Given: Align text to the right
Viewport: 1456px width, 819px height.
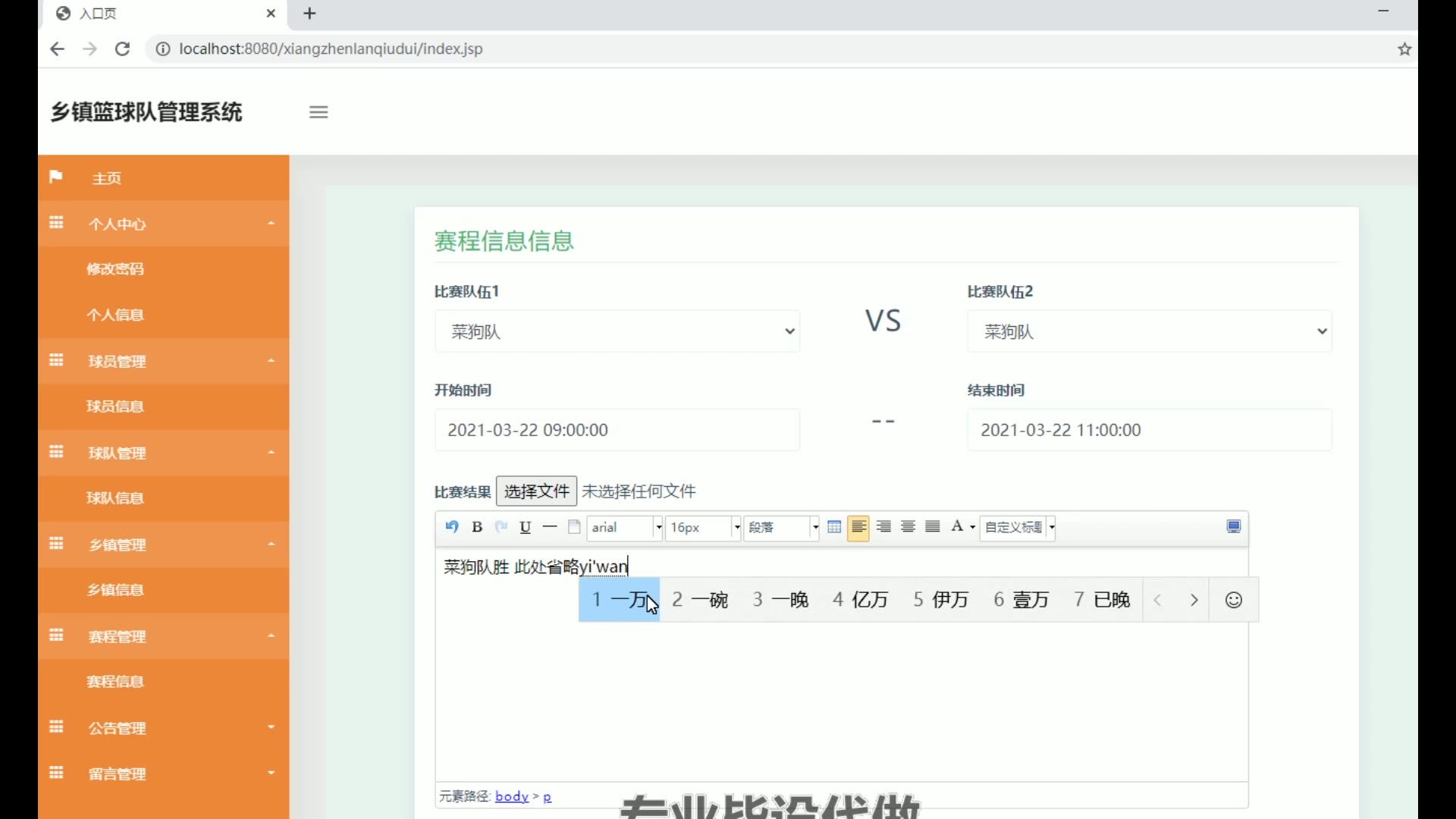Looking at the screenshot, I should (883, 527).
